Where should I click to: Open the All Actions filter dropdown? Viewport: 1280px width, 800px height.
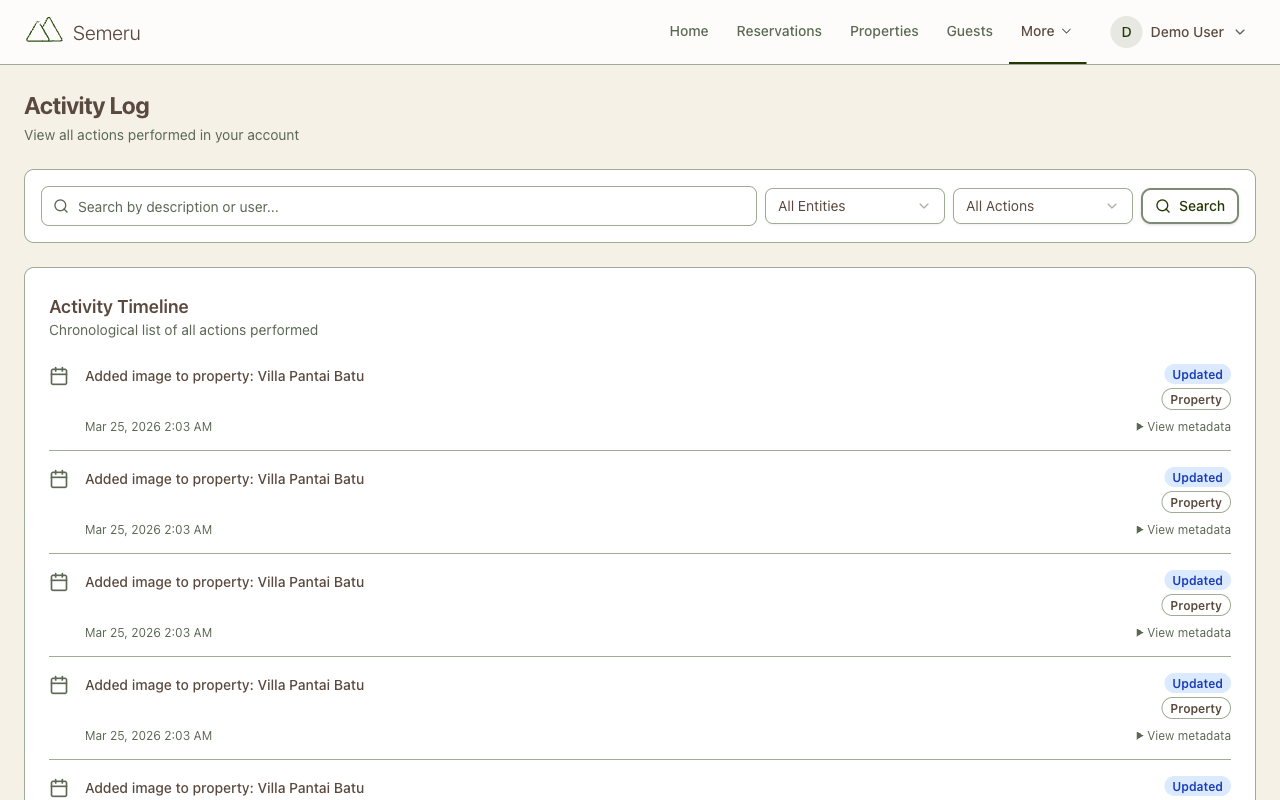click(1043, 206)
